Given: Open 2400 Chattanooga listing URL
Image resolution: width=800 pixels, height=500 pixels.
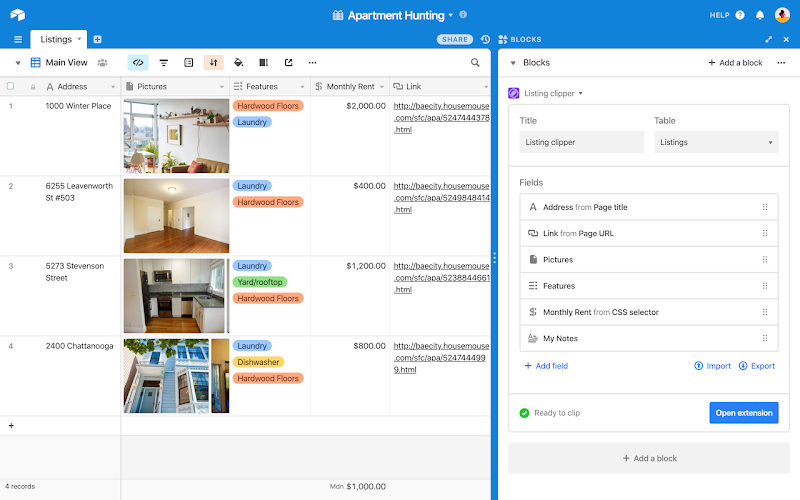Looking at the screenshot, I should click(441, 358).
